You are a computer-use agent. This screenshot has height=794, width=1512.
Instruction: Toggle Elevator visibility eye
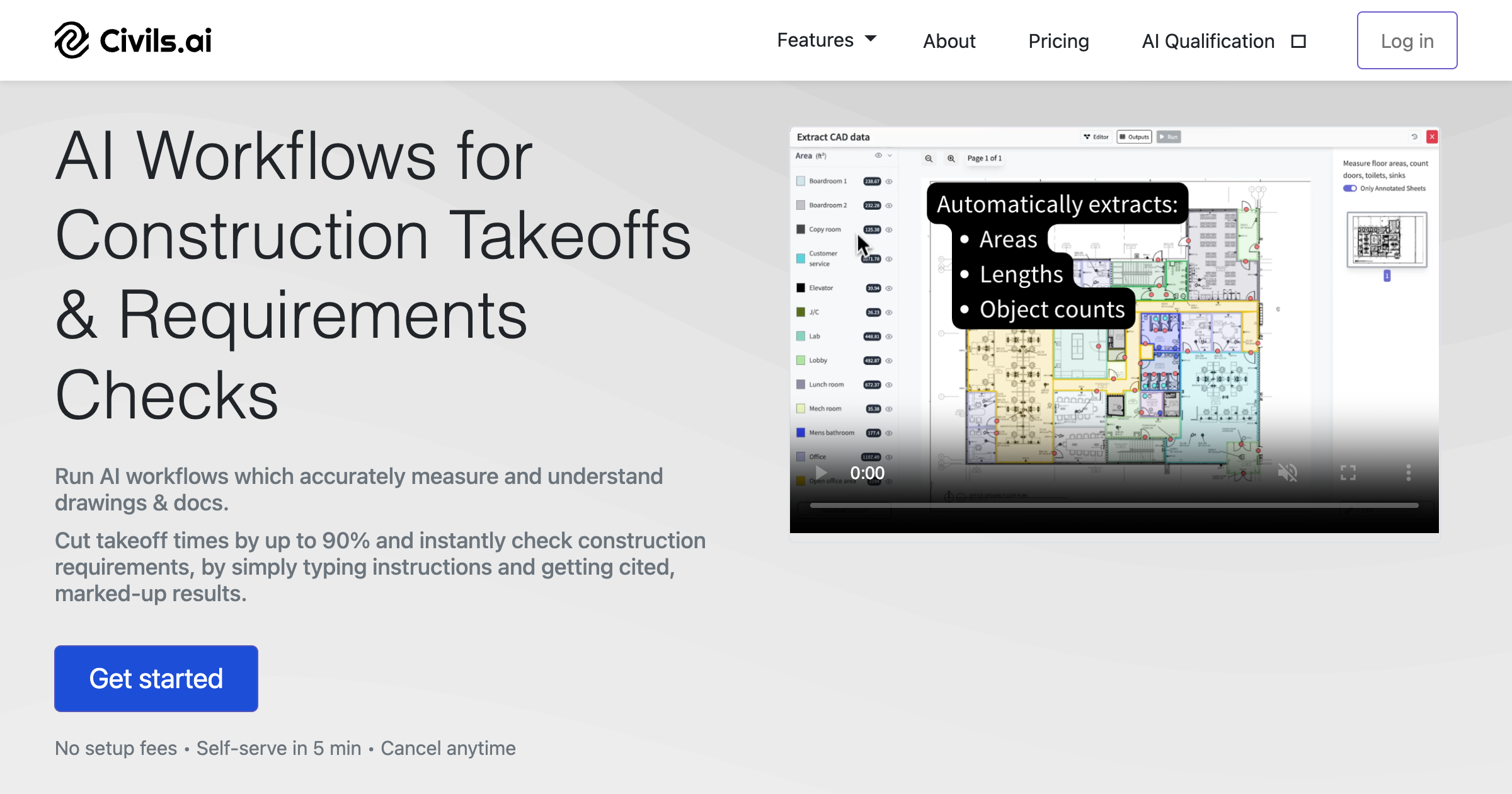point(889,288)
